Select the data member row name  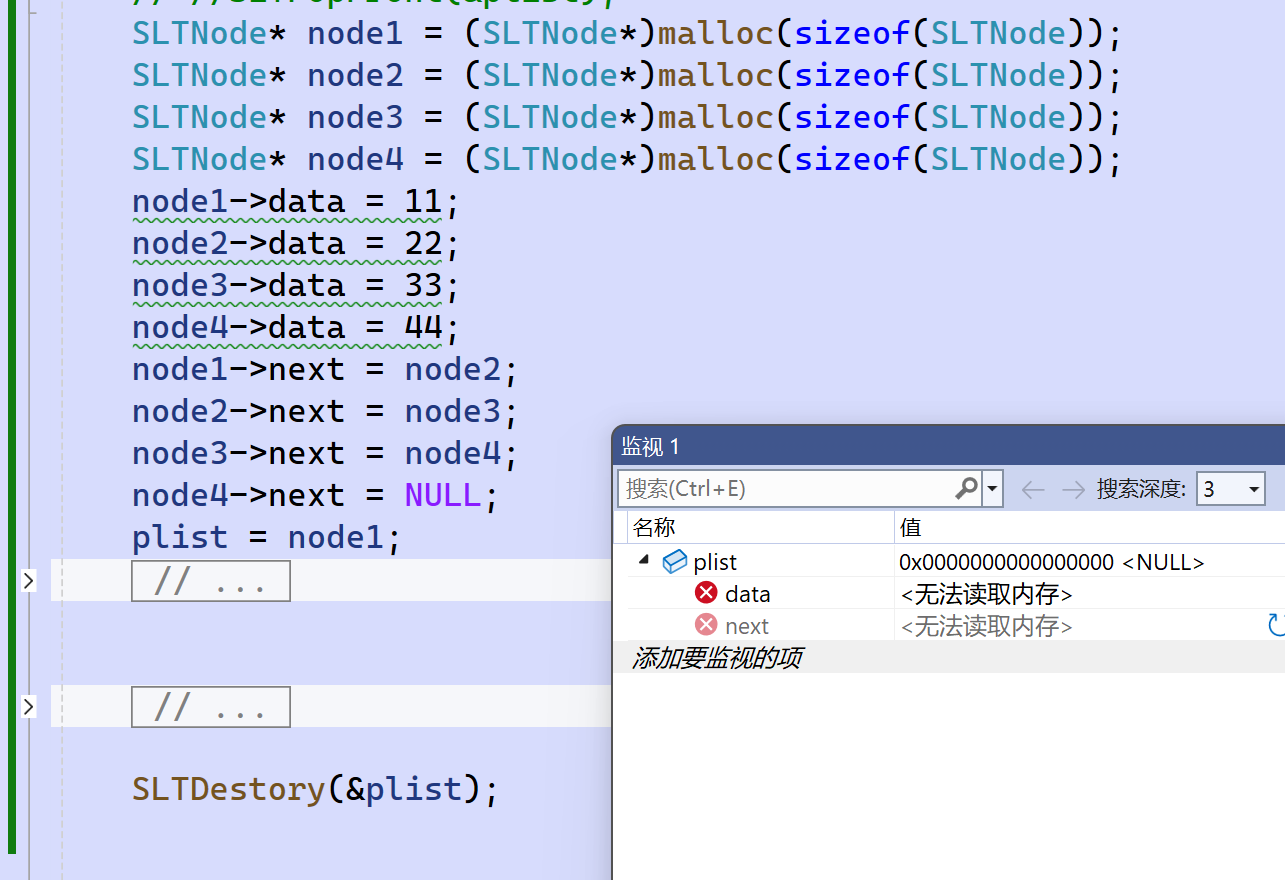[748, 594]
